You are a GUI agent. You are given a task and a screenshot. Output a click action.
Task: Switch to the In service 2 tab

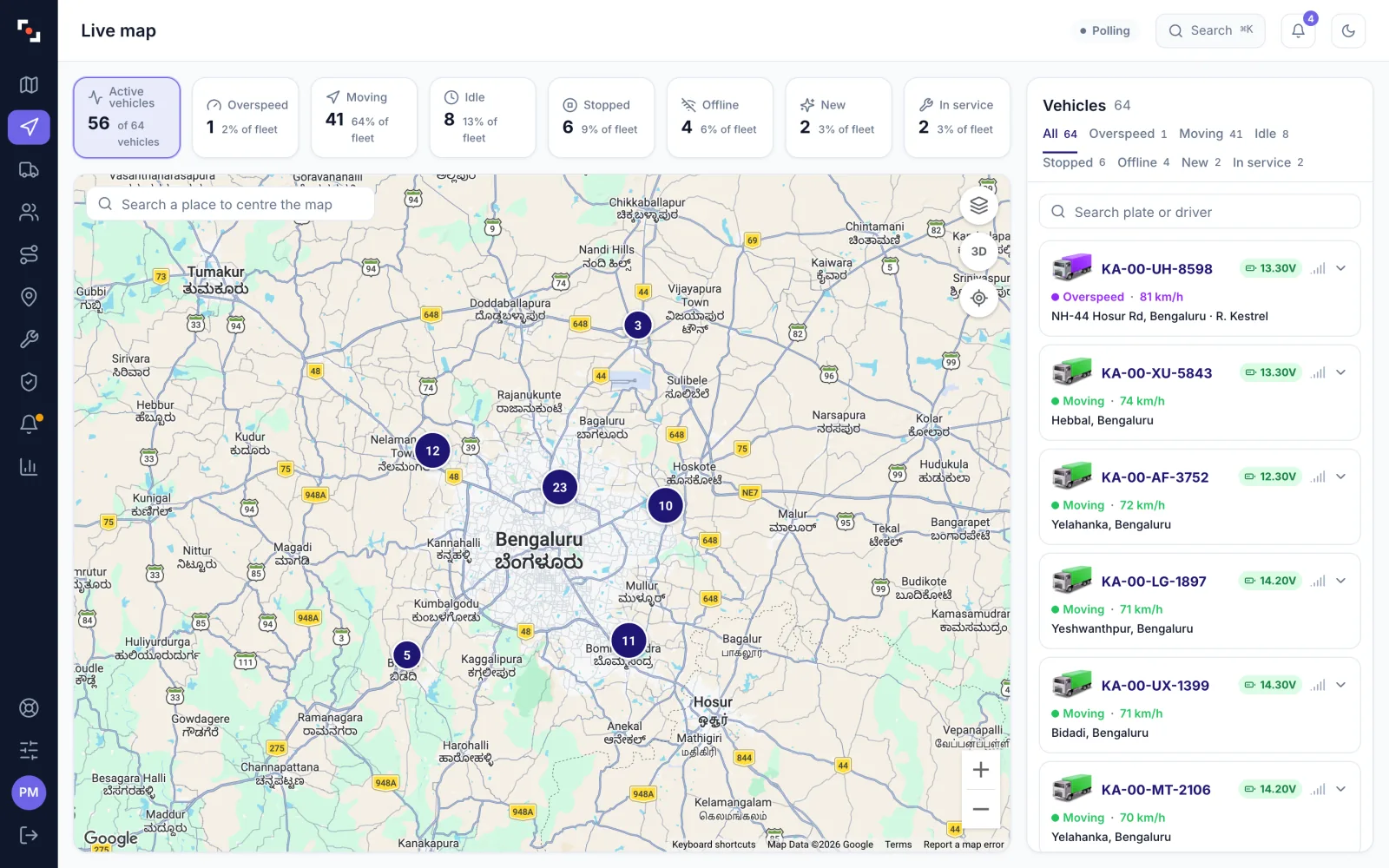[1267, 162]
